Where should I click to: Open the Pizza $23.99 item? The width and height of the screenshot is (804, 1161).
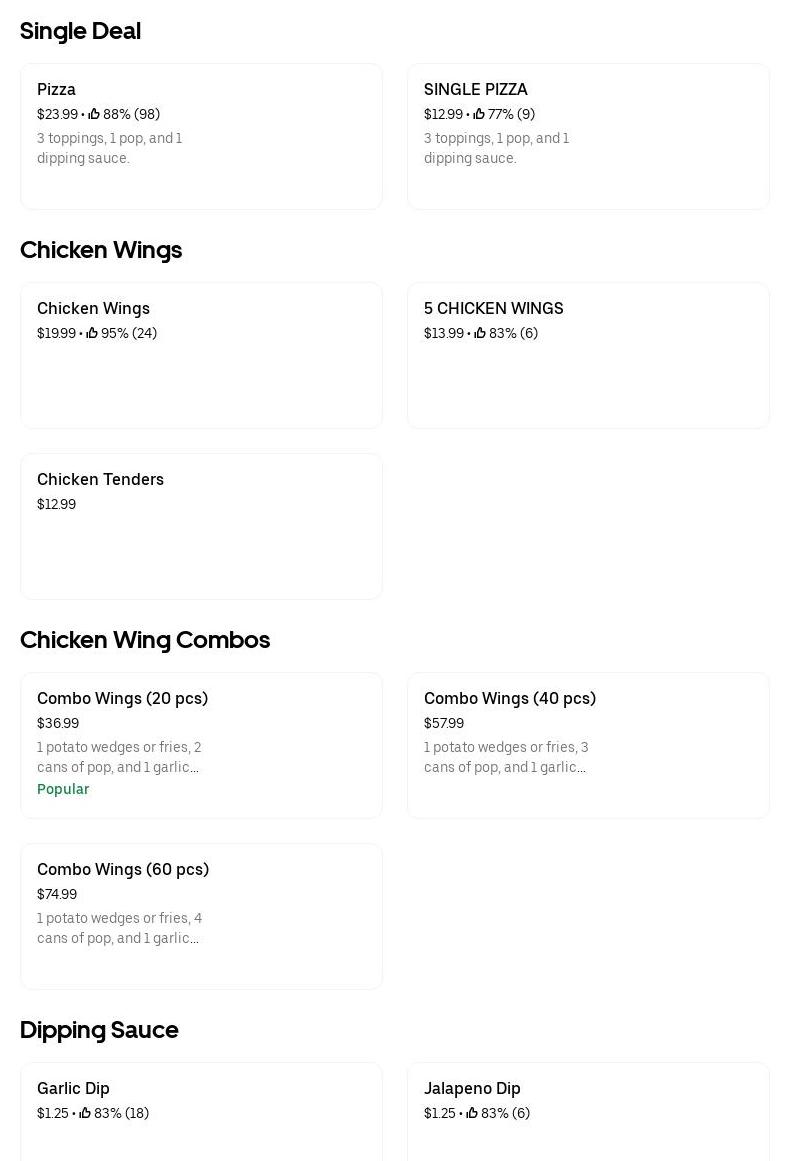coord(201,136)
